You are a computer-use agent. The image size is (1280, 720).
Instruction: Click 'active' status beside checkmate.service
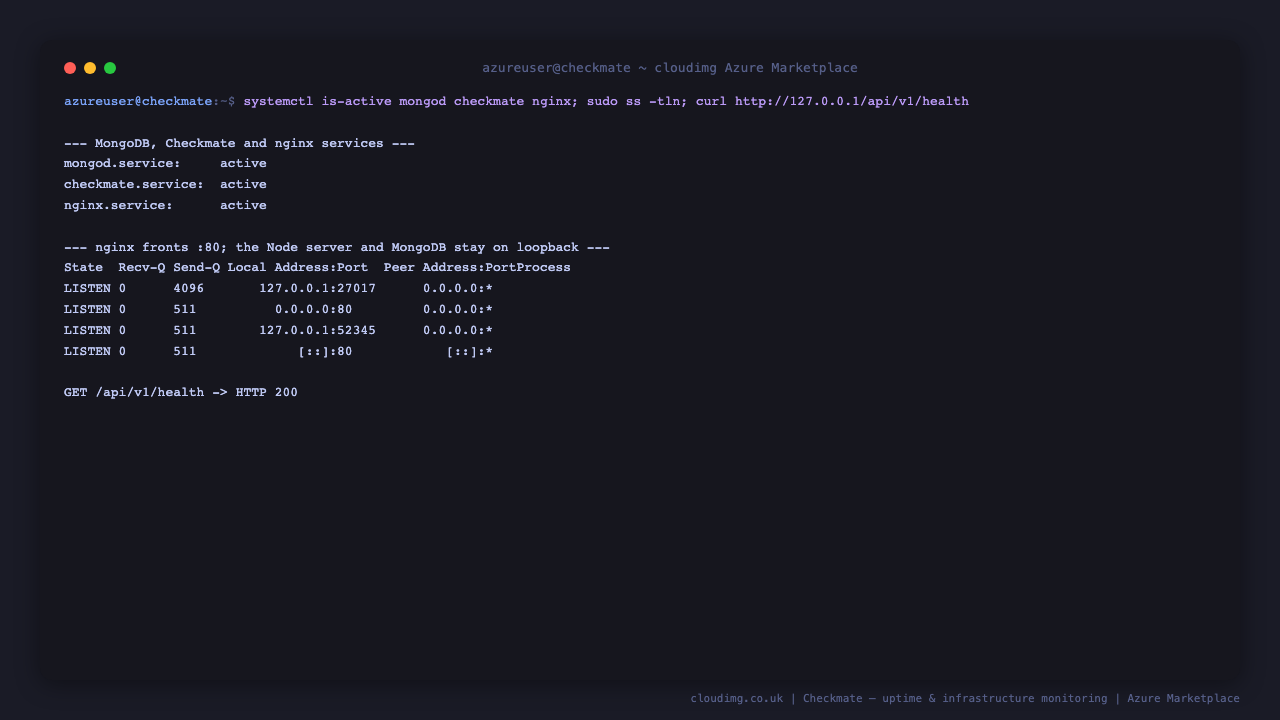click(243, 184)
